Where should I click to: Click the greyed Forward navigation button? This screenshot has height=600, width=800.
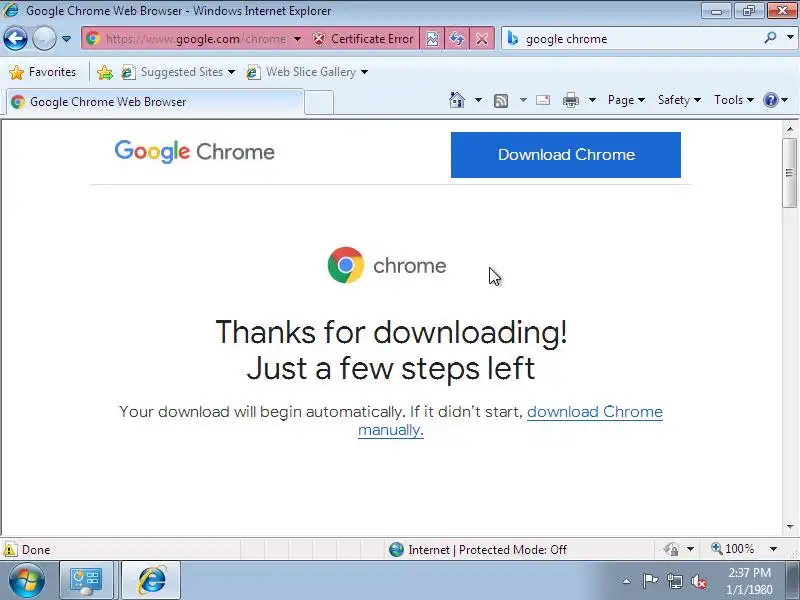[x=44, y=38]
